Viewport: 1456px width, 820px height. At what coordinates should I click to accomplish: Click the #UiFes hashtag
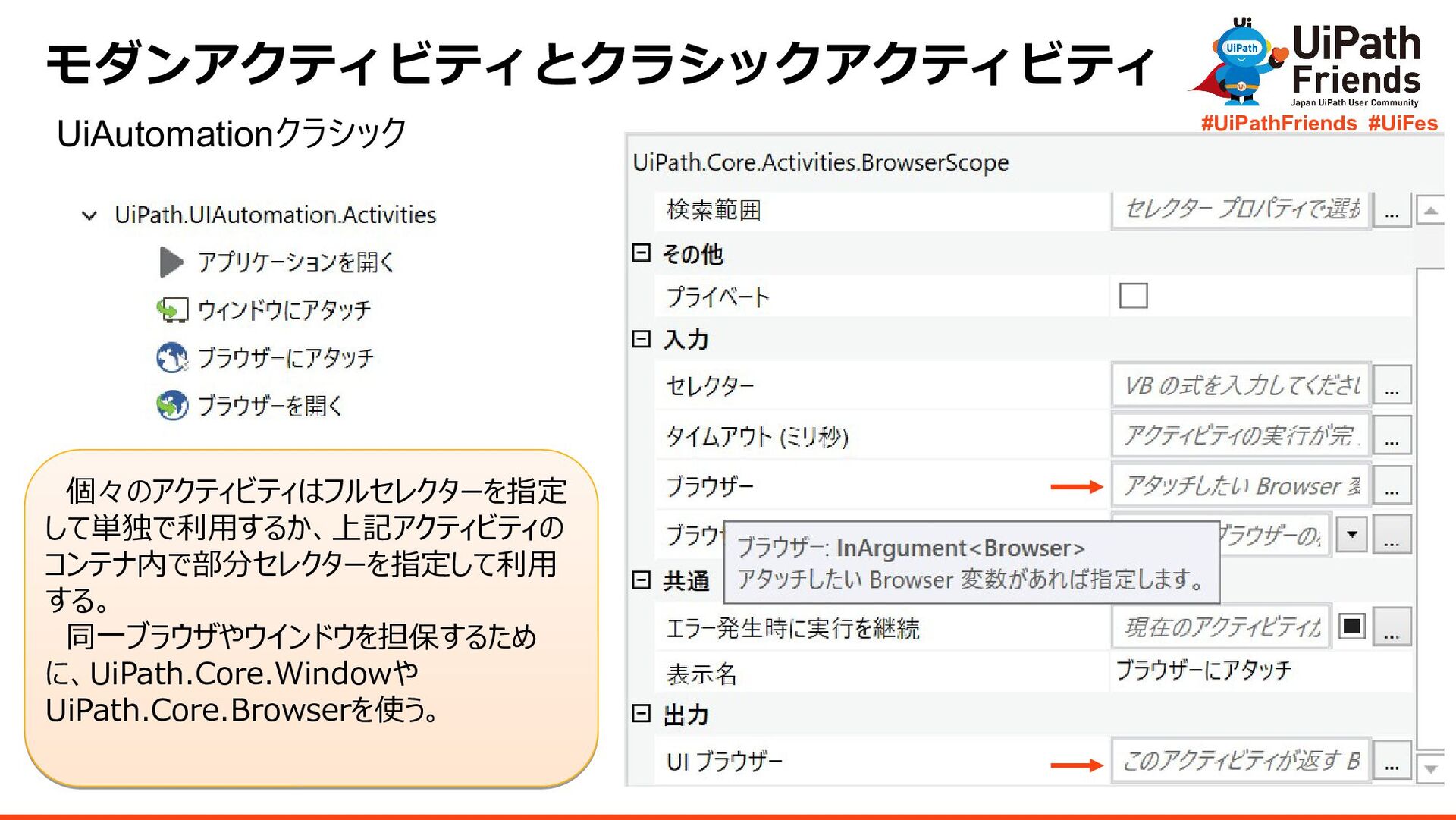point(1403,123)
